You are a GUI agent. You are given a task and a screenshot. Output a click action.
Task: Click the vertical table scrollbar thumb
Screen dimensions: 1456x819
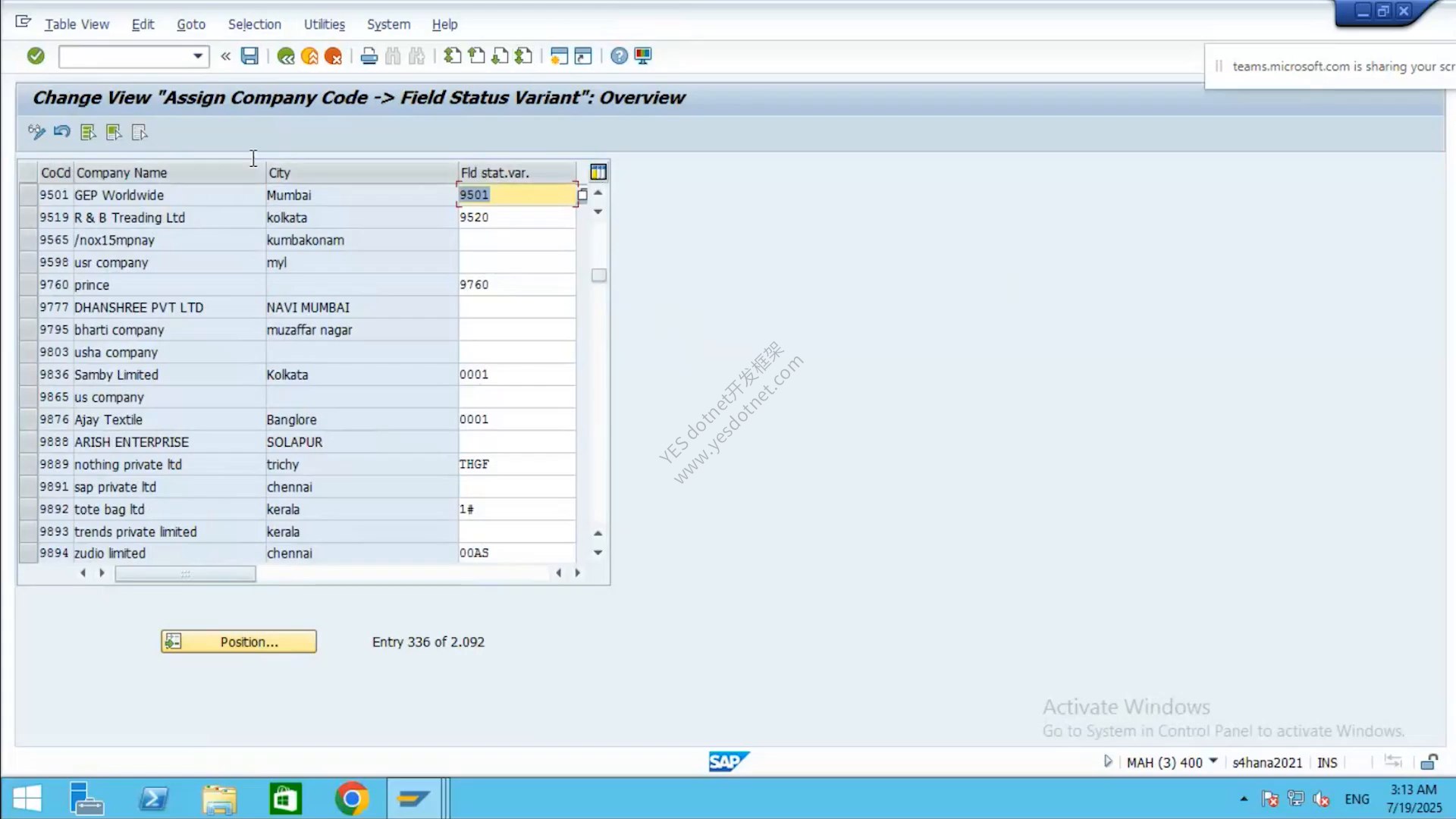point(599,275)
